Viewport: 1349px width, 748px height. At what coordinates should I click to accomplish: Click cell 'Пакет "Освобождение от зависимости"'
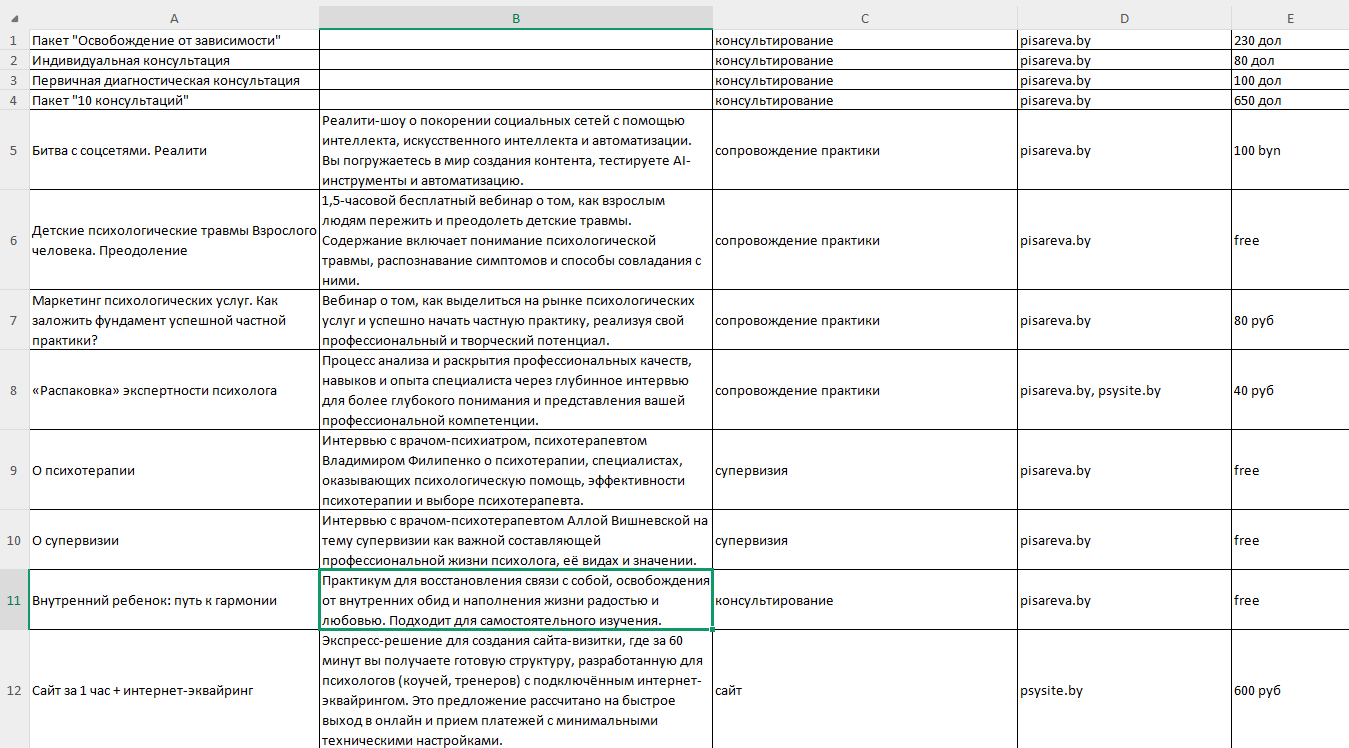click(x=174, y=41)
